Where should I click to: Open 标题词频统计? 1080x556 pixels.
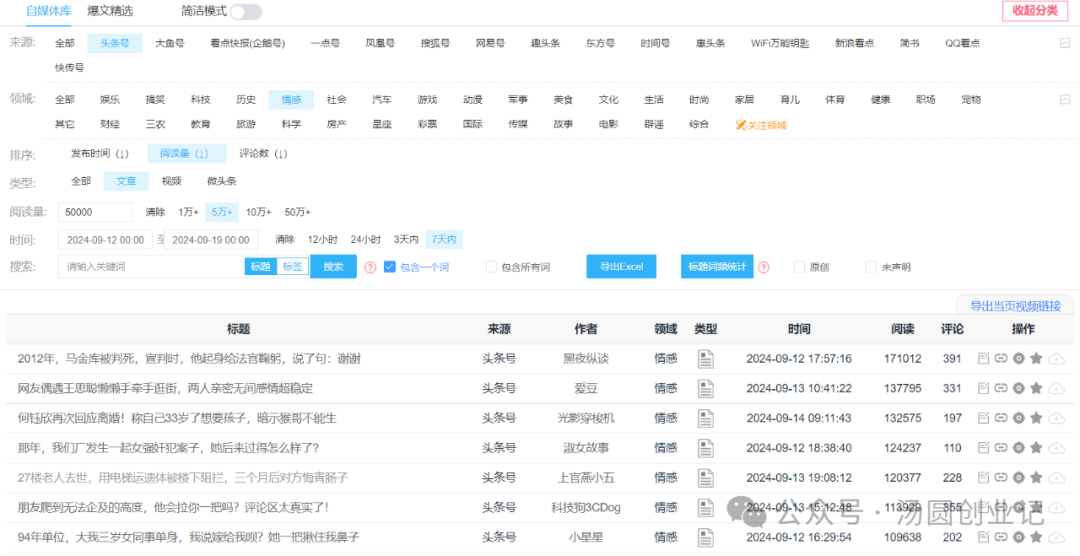coord(717,267)
